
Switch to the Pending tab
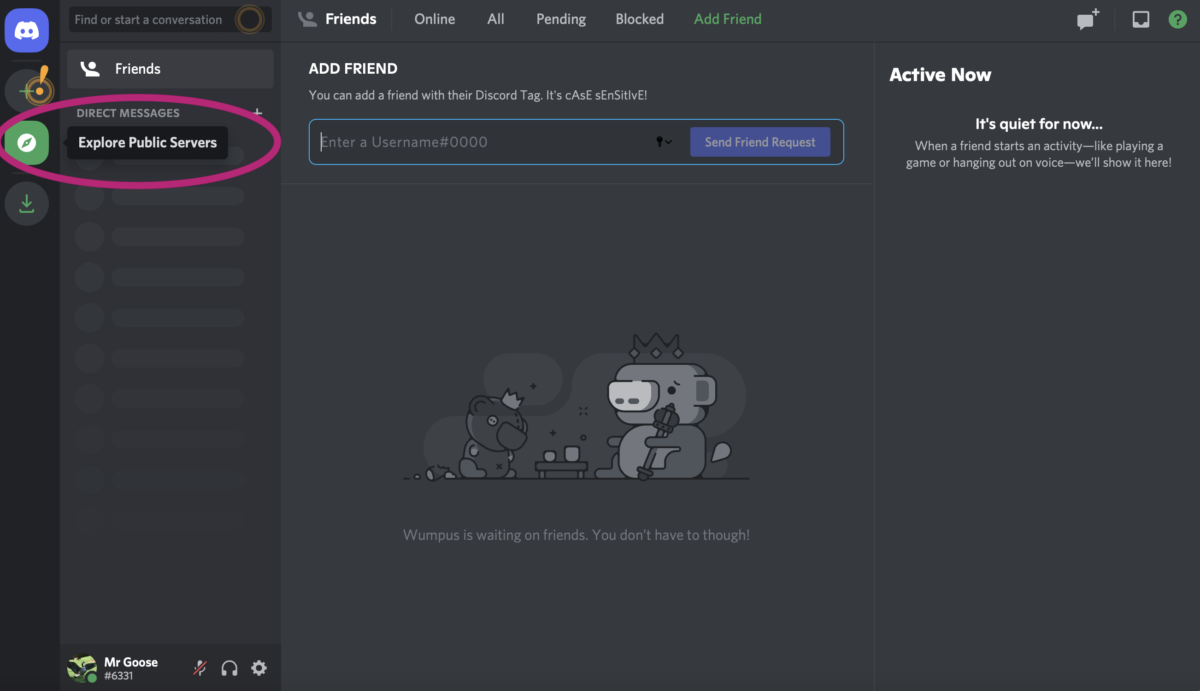[560, 19]
